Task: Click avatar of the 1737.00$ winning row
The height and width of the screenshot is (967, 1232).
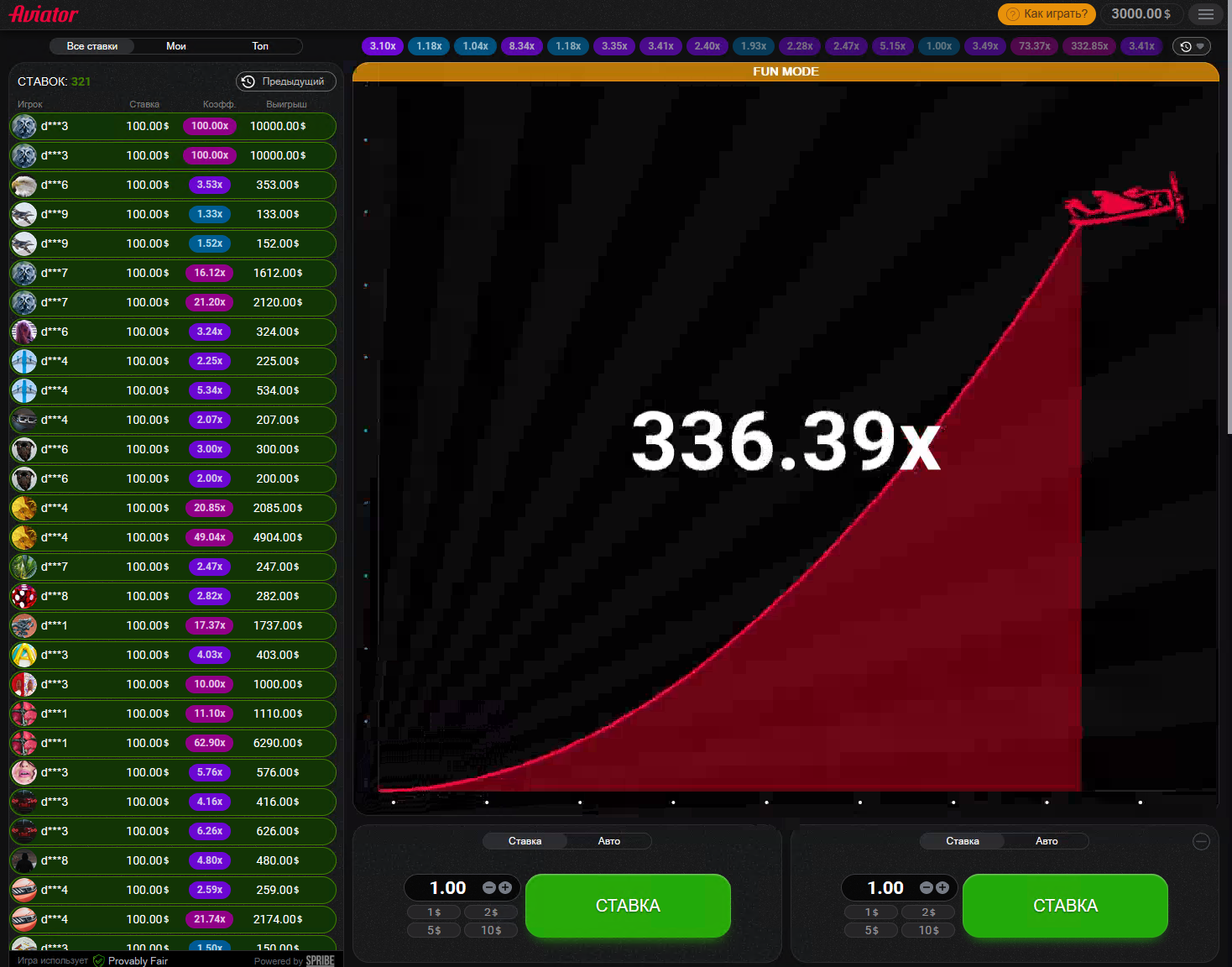Action: [24, 625]
